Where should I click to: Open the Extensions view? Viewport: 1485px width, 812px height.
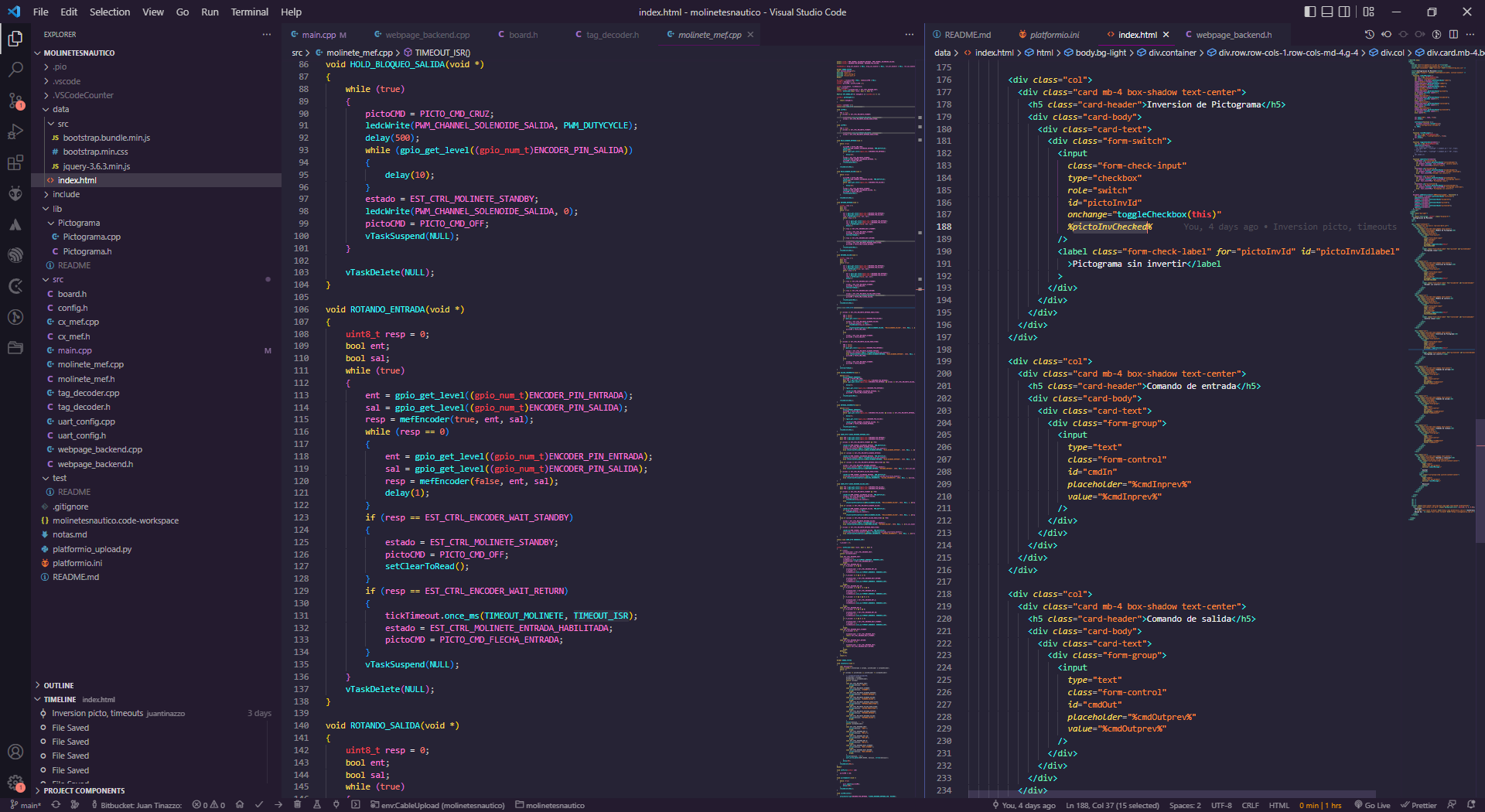15,163
